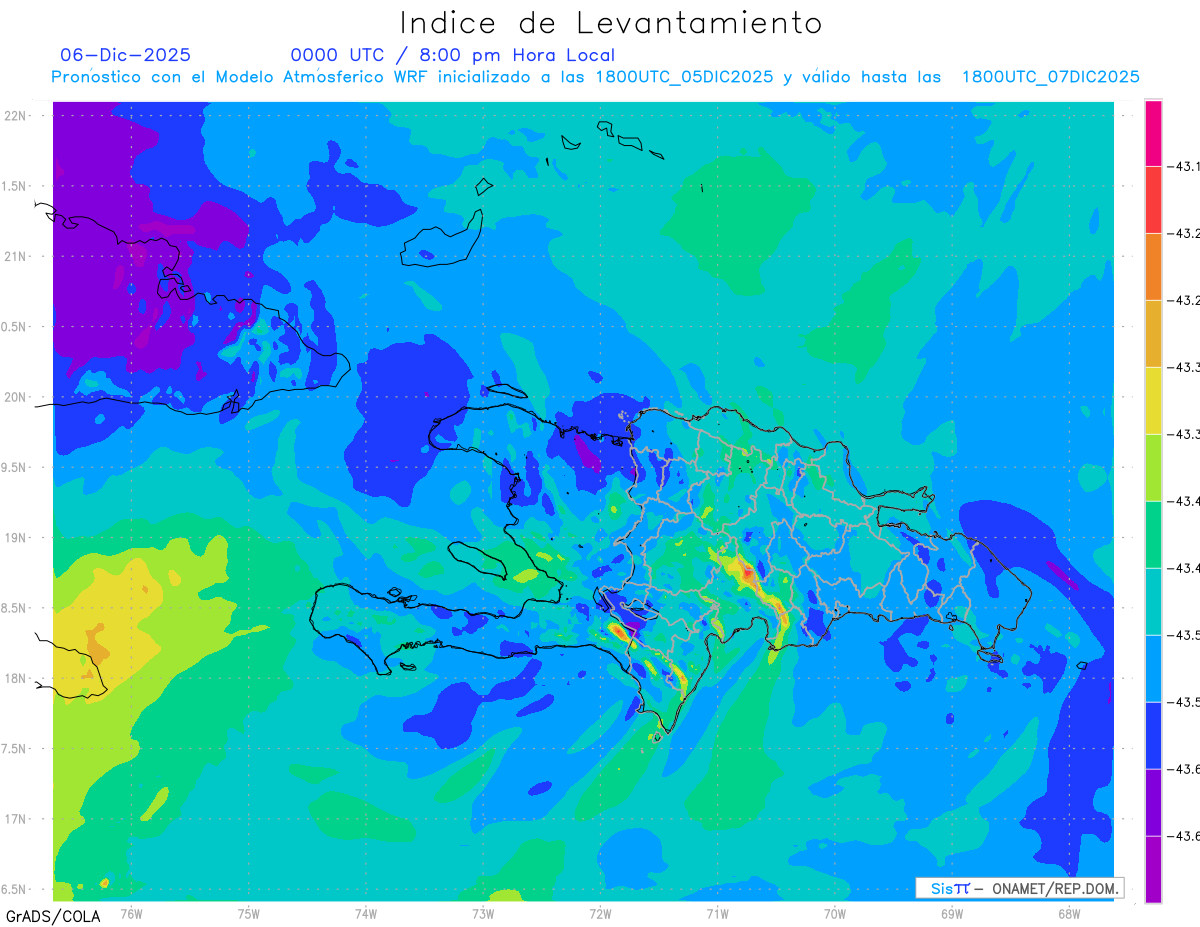Click the "17N" latitude label

coord(17,819)
